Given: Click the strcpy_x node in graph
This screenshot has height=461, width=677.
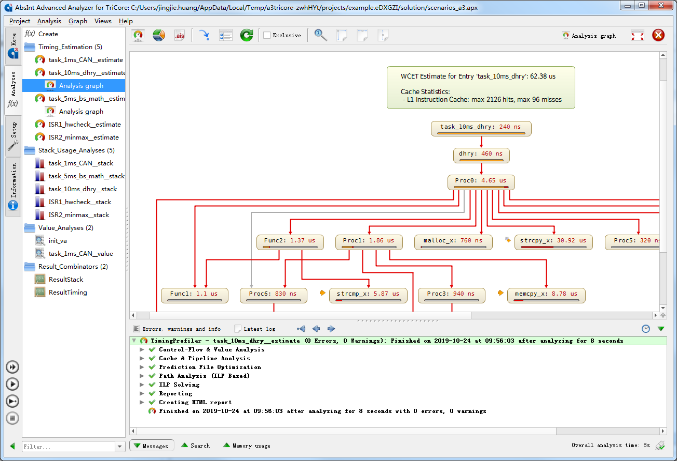Looking at the screenshot, I should tap(553, 241).
